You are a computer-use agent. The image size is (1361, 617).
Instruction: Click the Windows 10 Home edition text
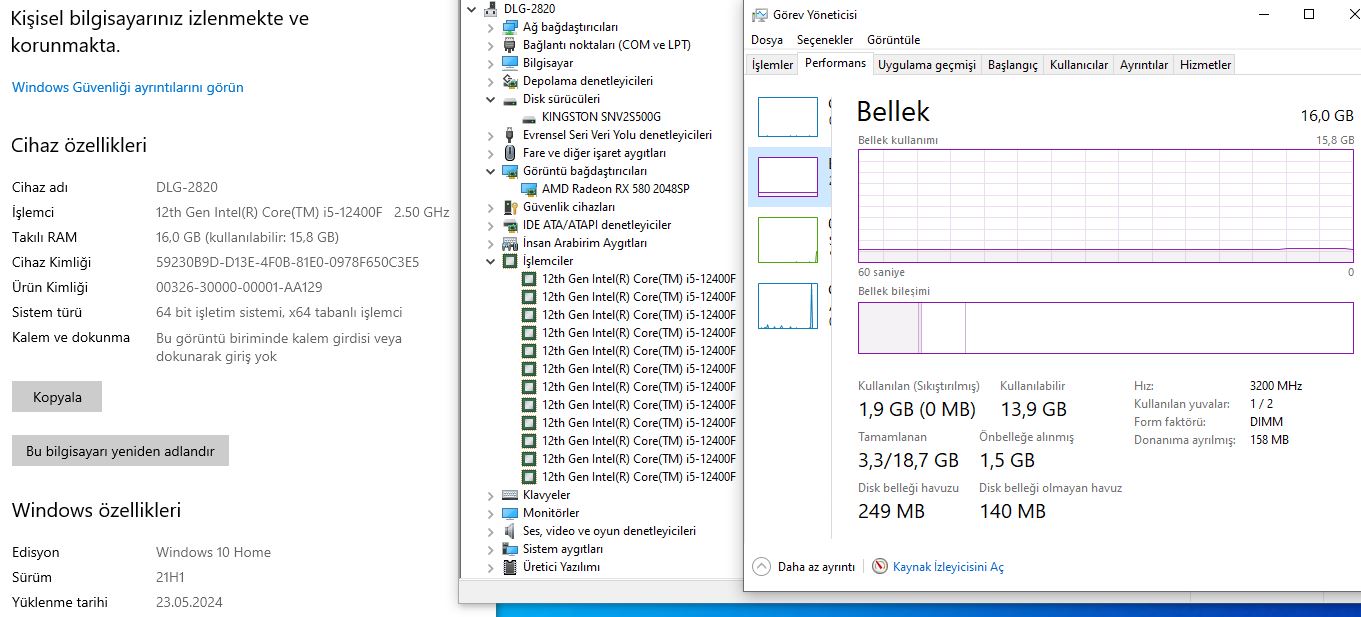pos(213,552)
